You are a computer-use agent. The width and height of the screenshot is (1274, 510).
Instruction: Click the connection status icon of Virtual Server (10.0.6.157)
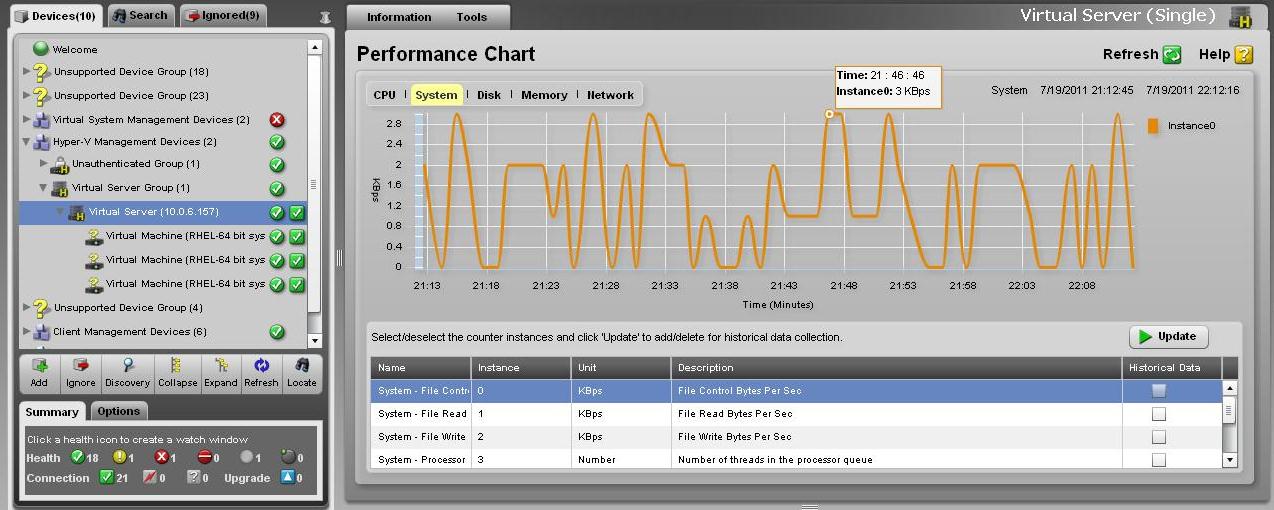pyautogui.click(x=297, y=212)
